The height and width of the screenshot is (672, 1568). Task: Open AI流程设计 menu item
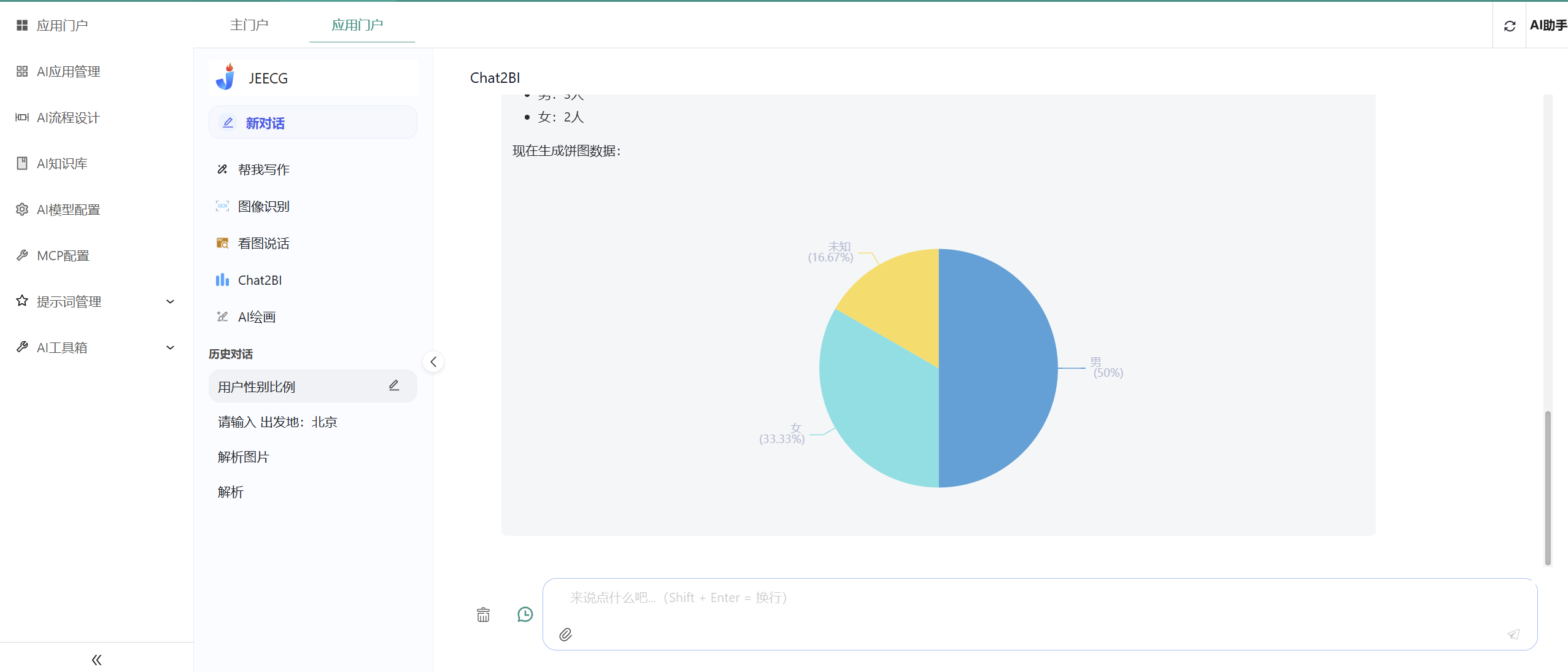68,117
